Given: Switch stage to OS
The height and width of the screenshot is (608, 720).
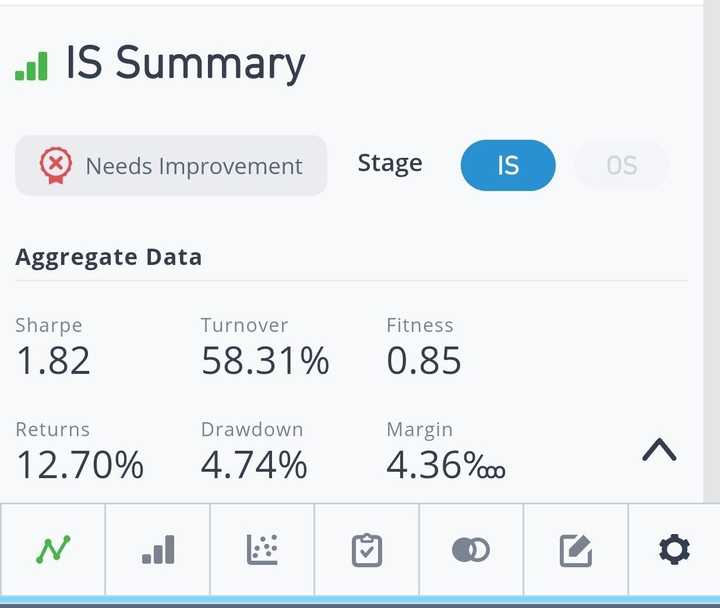Looking at the screenshot, I should (621, 165).
